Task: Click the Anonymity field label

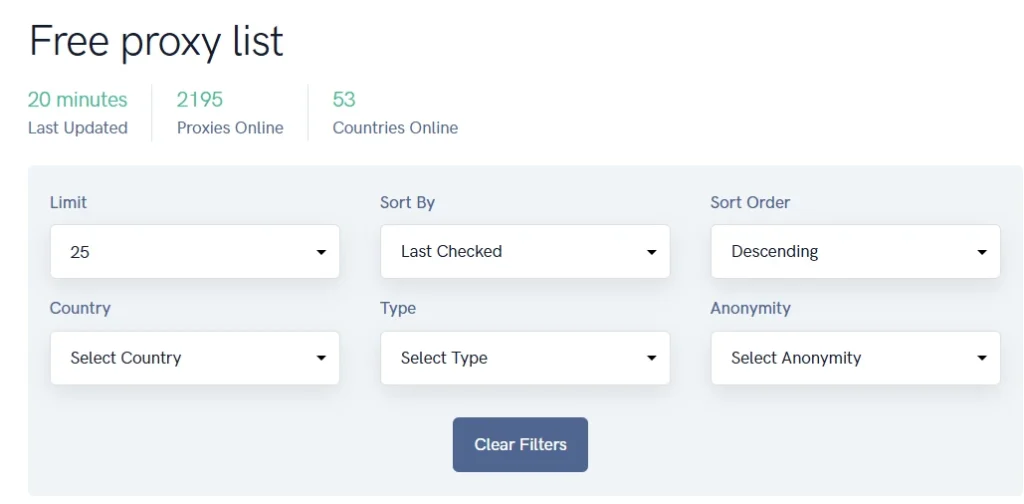Action: pyautogui.click(x=750, y=308)
